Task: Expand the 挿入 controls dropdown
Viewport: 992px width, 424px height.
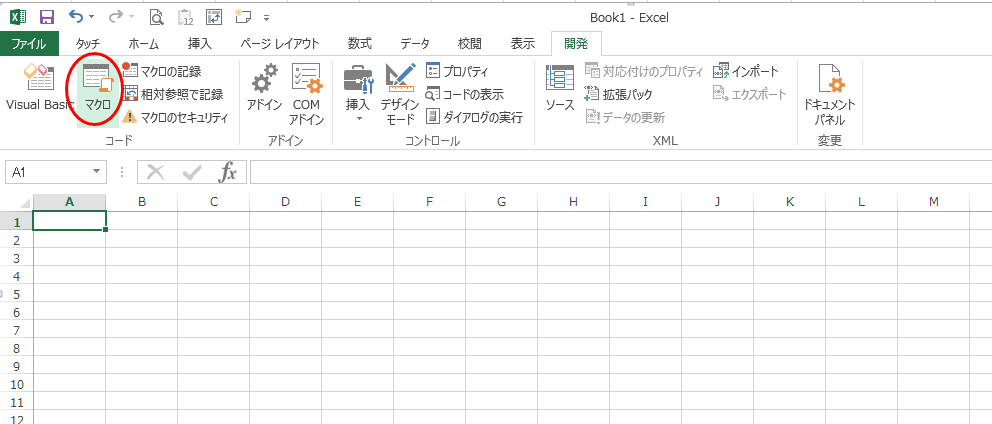Action: pos(357,119)
